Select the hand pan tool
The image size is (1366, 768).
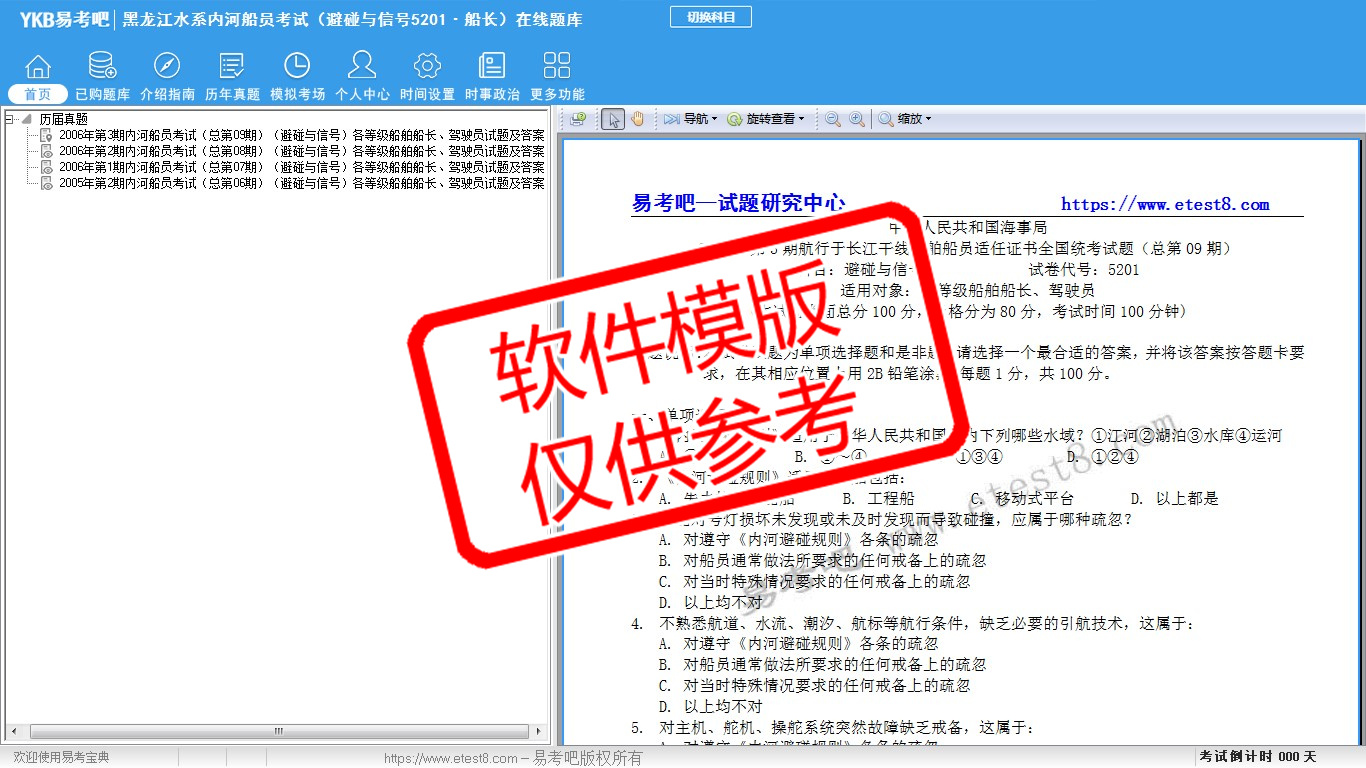click(x=638, y=119)
